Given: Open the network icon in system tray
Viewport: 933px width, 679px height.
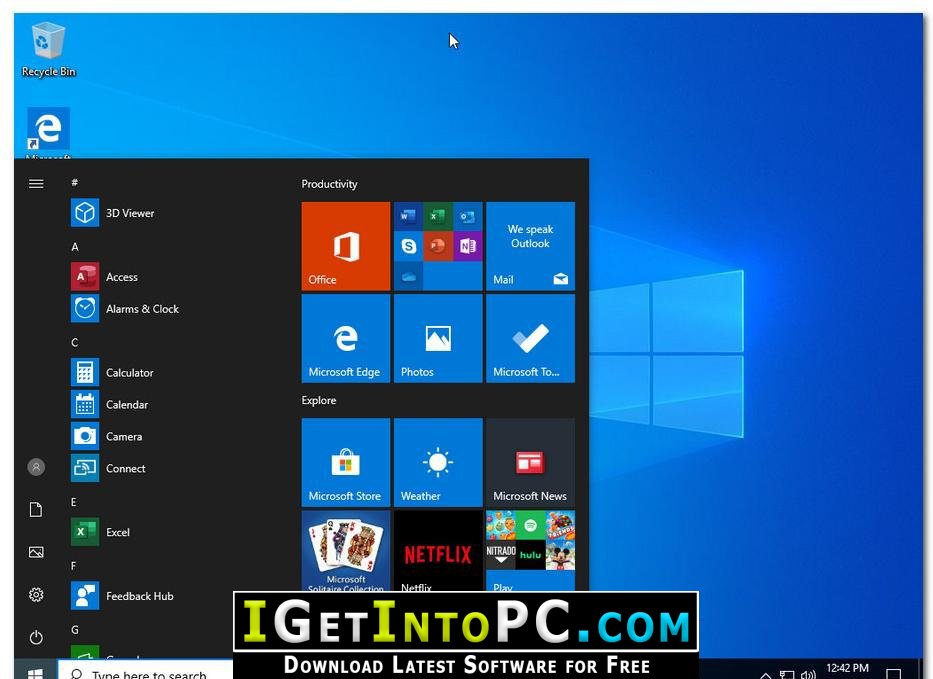Looking at the screenshot, I should (x=787, y=675).
